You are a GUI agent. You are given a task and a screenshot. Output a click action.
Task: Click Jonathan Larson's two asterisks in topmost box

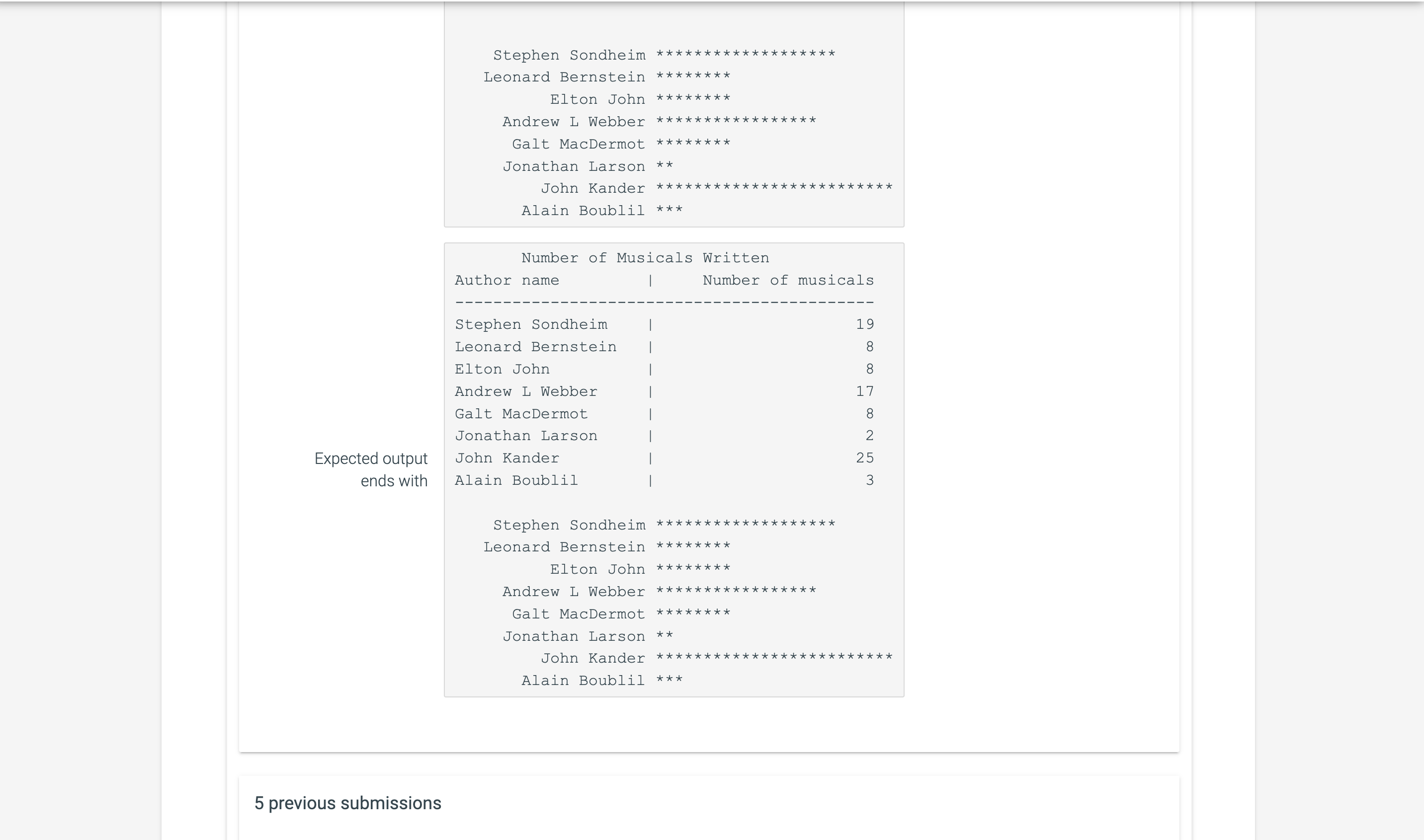(x=664, y=166)
